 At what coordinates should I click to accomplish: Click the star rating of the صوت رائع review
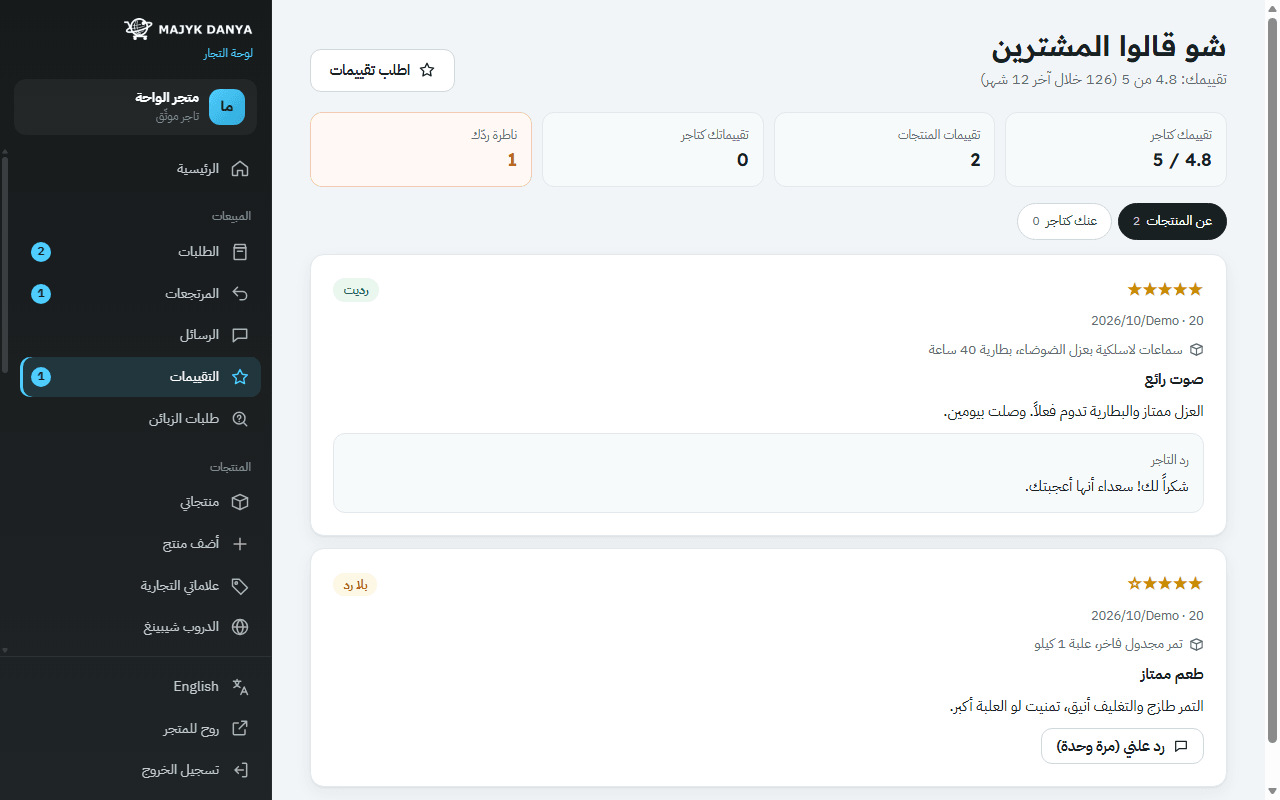pyautogui.click(x=1165, y=289)
